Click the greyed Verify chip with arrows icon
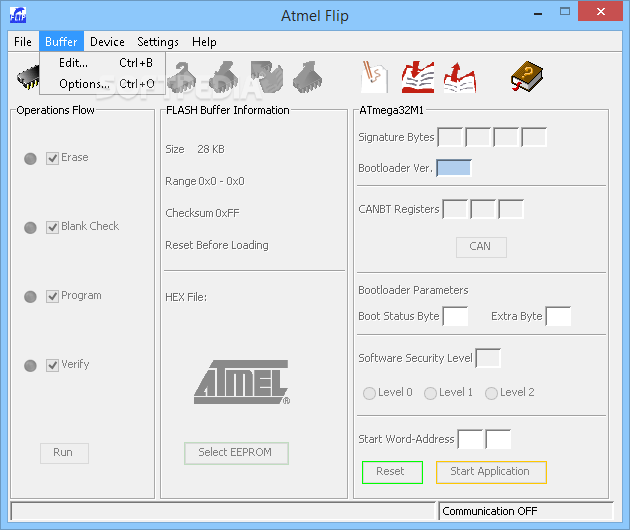The height and width of the screenshot is (530, 630). [x=267, y=77]
